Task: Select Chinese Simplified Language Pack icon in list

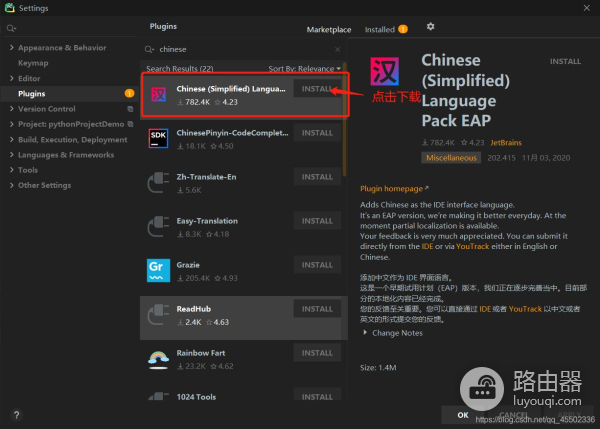Action: tap(158, 94)
